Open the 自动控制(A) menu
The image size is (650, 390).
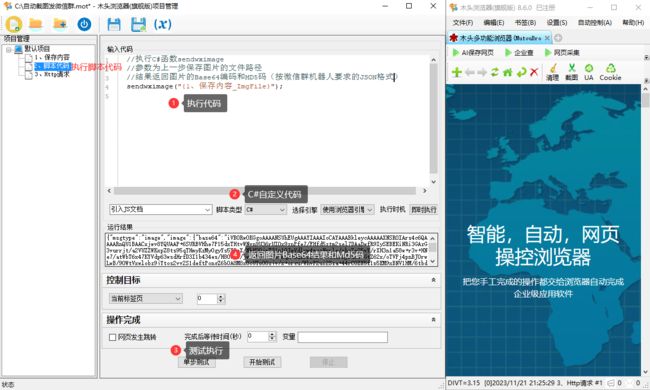click(x=595, y=22)
